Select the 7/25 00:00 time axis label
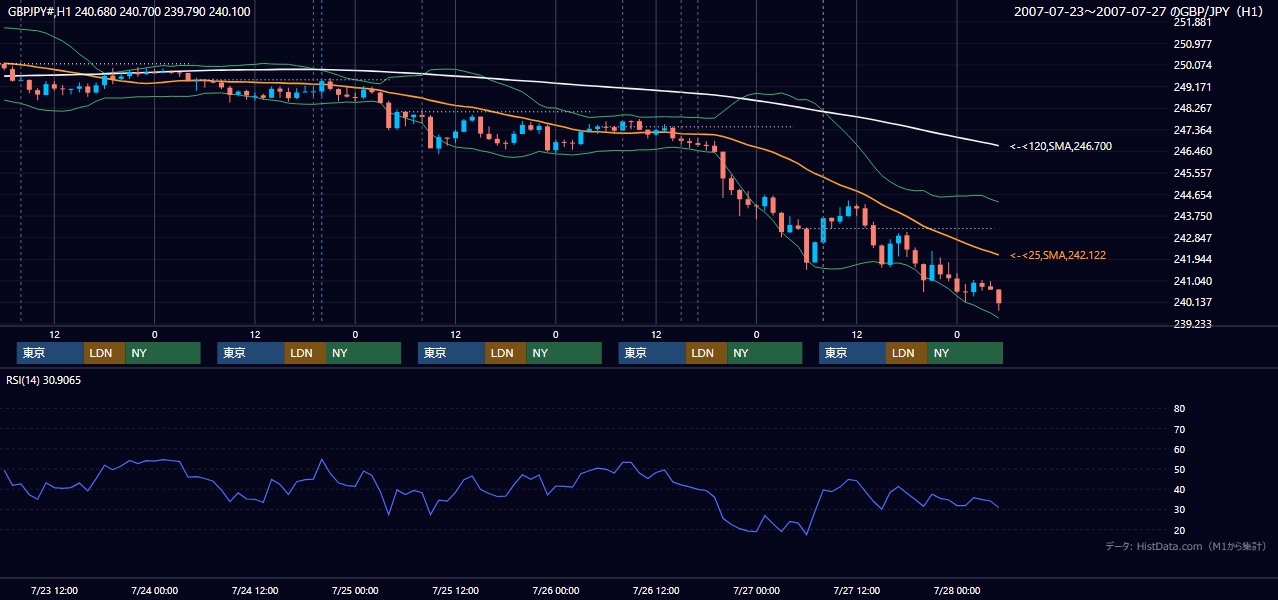This screenshot has height=600, width=1278. pos(355,590)
